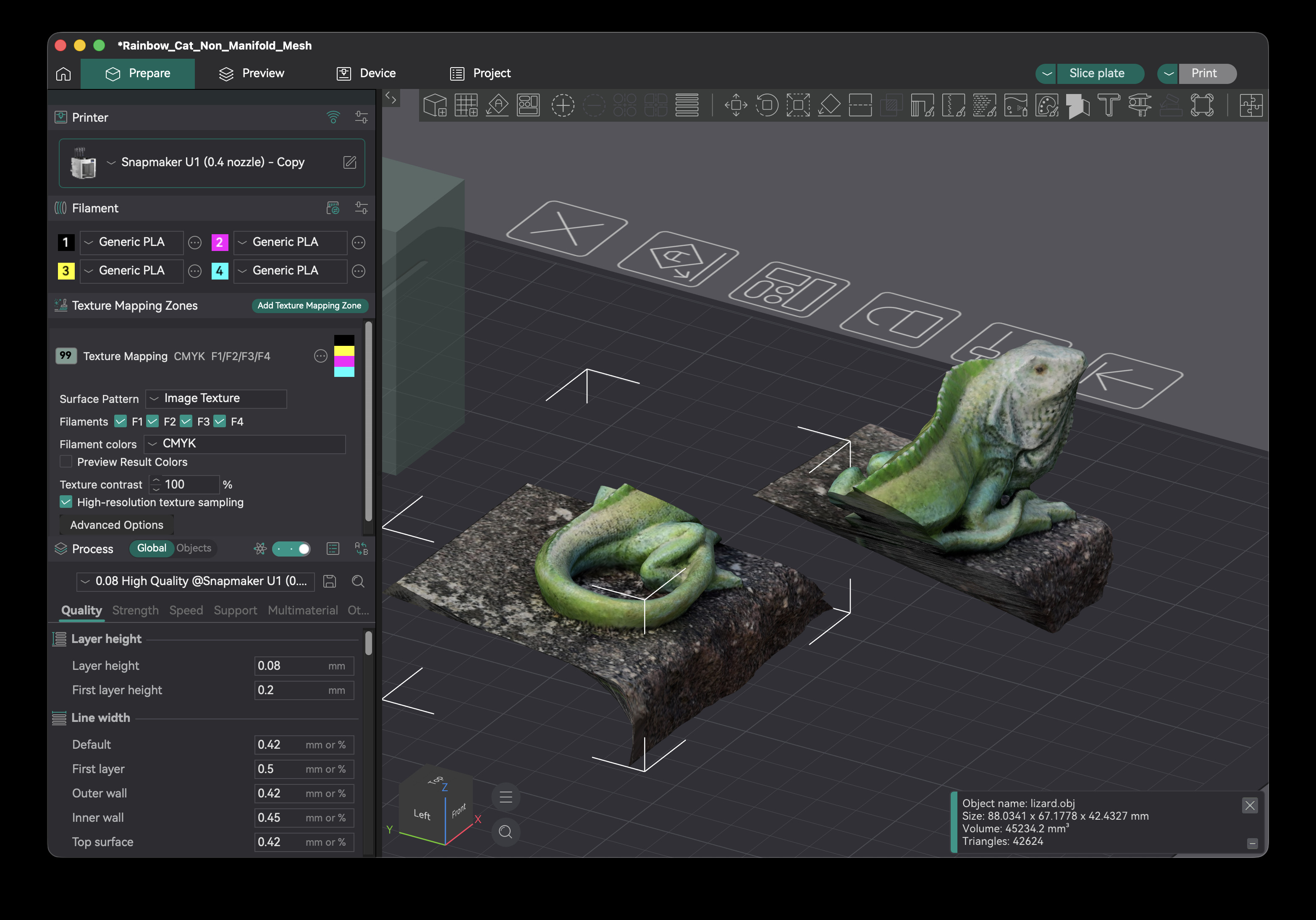Enable Preview Result Colors checkbox
Viewport: 1316px width, 920px height.
click(66, 462)
